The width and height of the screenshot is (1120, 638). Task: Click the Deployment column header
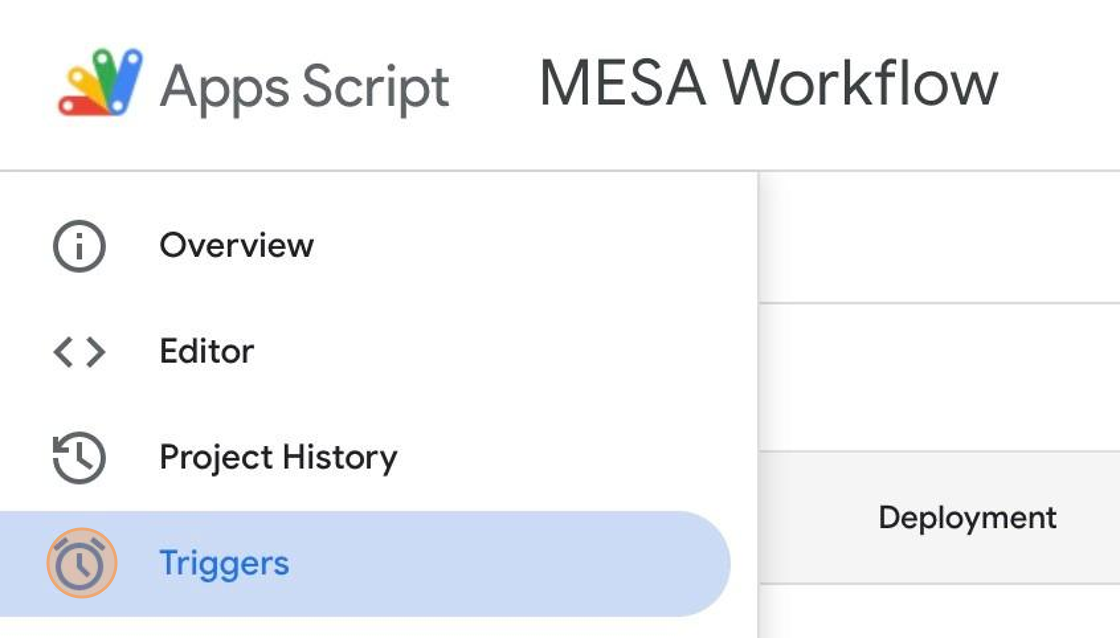pos(967,518)
